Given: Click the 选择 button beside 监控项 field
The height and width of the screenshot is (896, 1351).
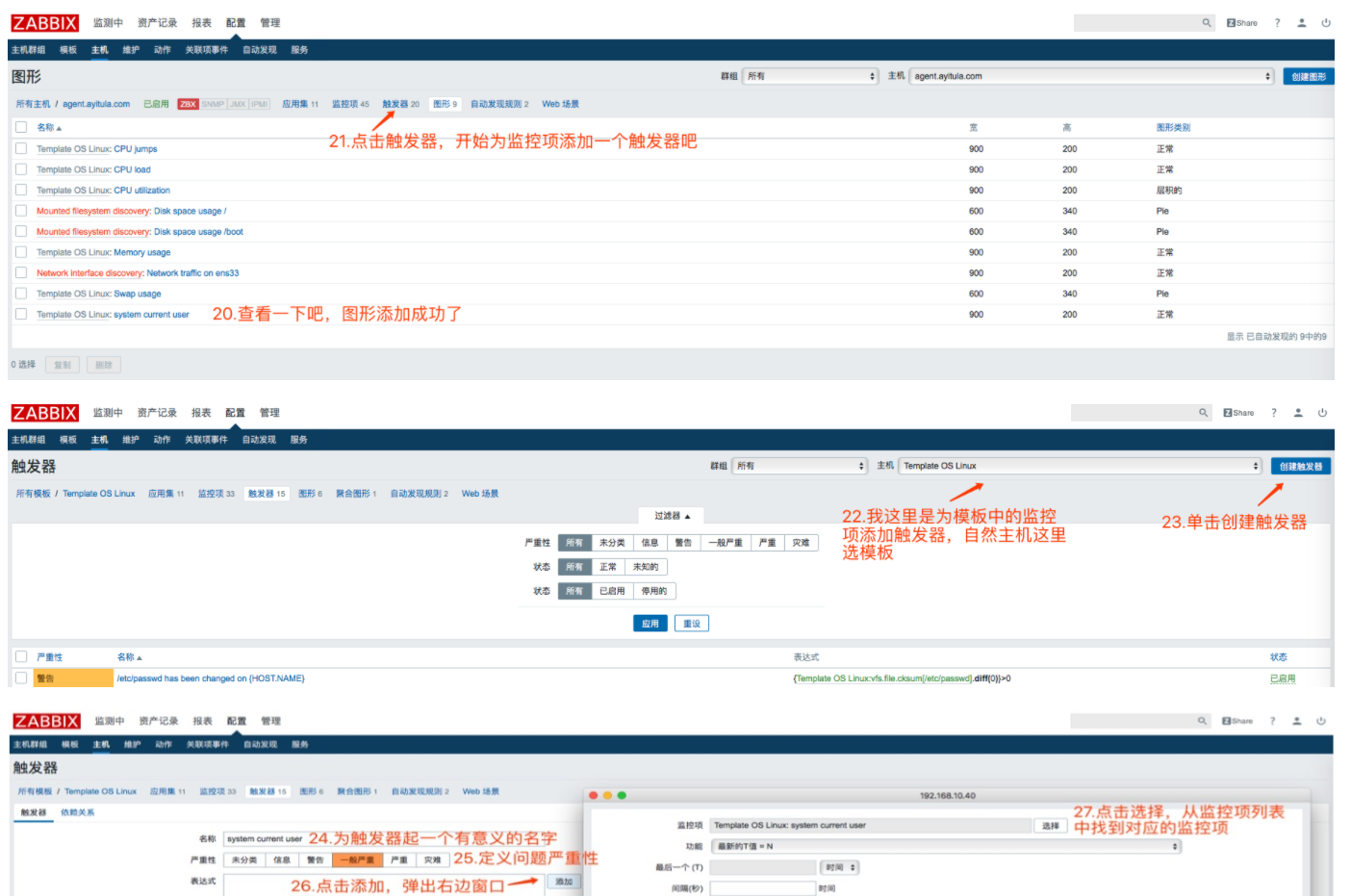Looking at the screenshot, I should point(1050,826).
